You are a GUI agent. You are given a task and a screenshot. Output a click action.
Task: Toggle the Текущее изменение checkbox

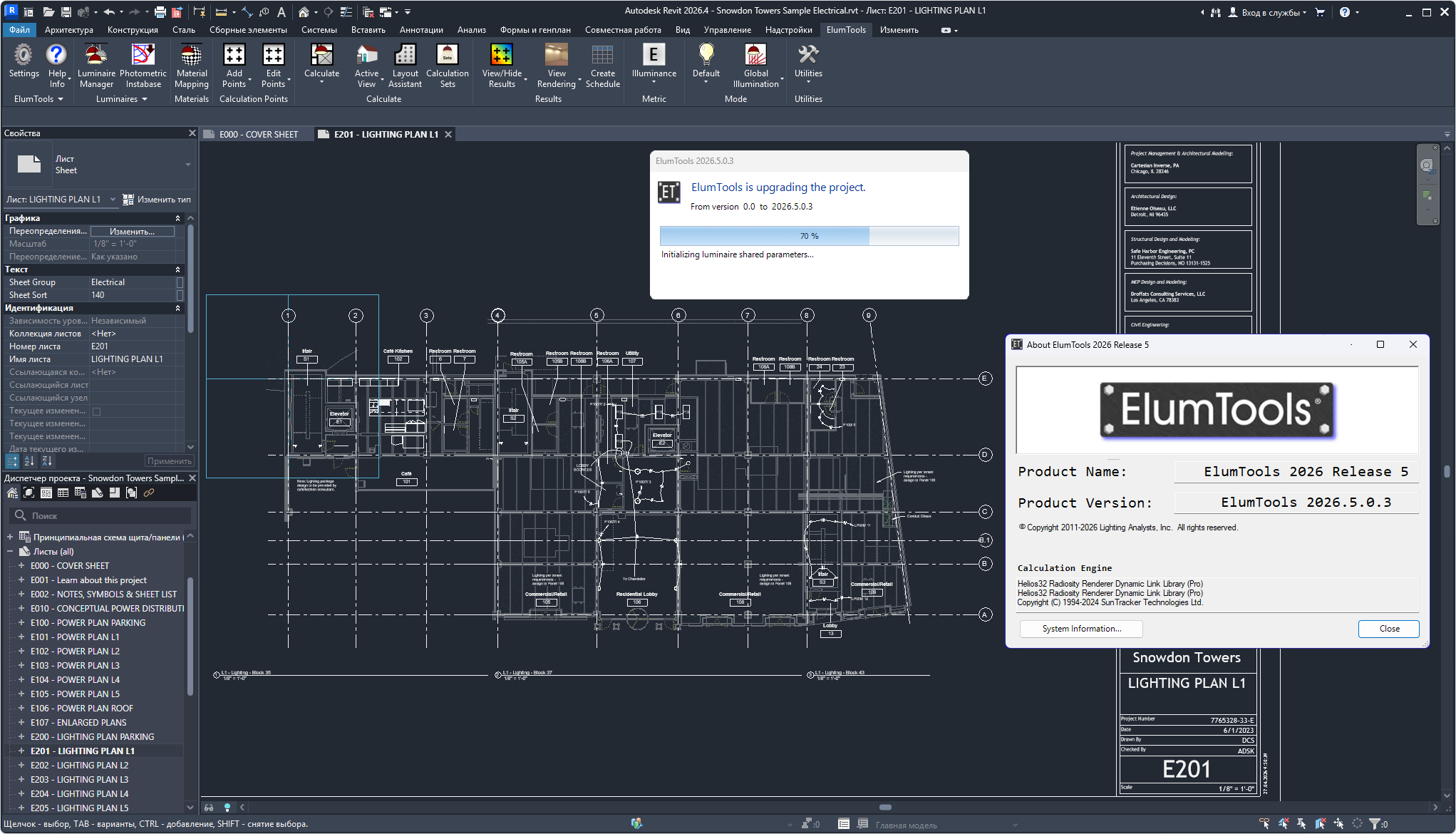[x=97, y=411]
